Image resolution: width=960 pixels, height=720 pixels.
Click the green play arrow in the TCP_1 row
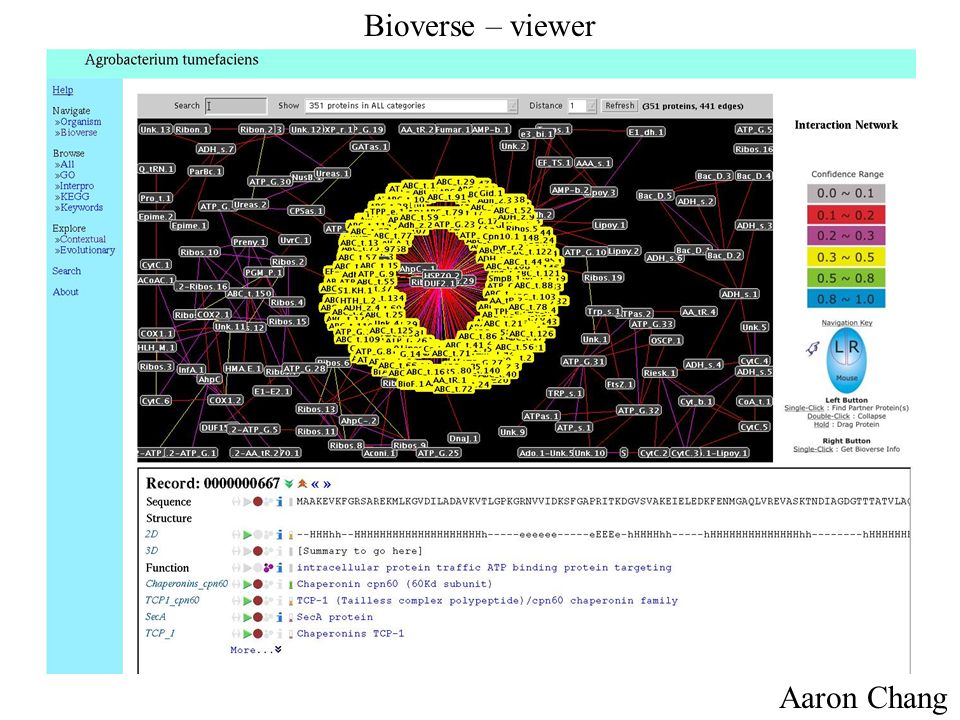point(247,634)
